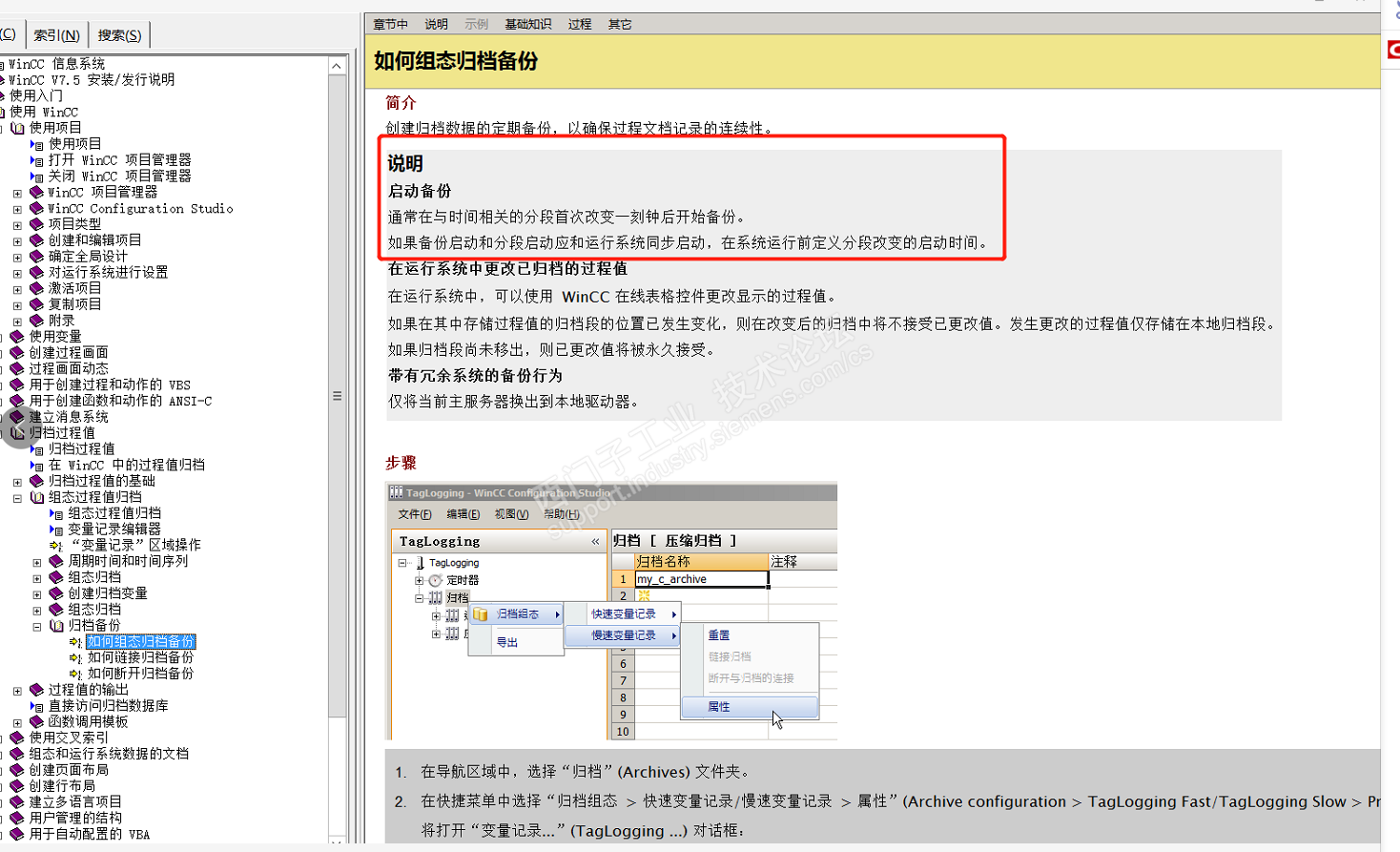Select "使用入门" in the contents tree
This screenshot has width=1400, height=852.
(36, 95)
